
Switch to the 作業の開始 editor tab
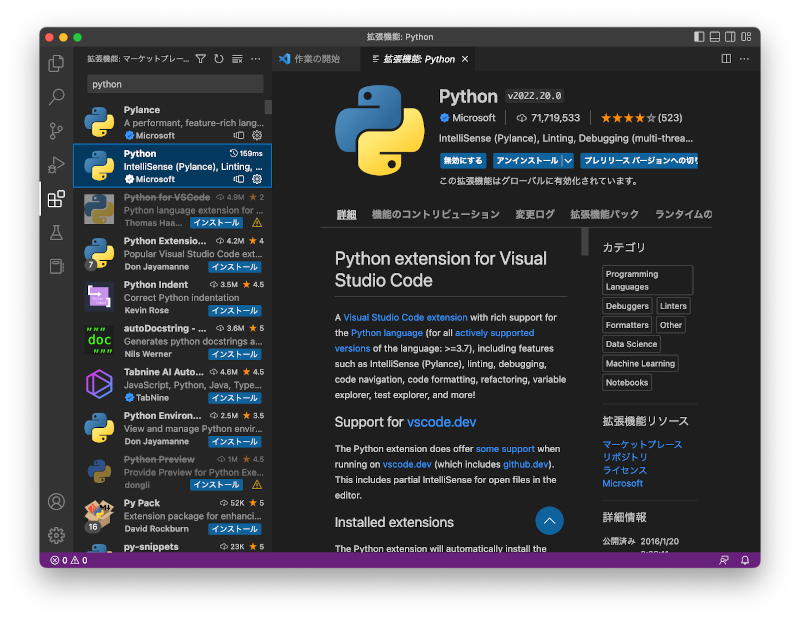coord(316,59)
